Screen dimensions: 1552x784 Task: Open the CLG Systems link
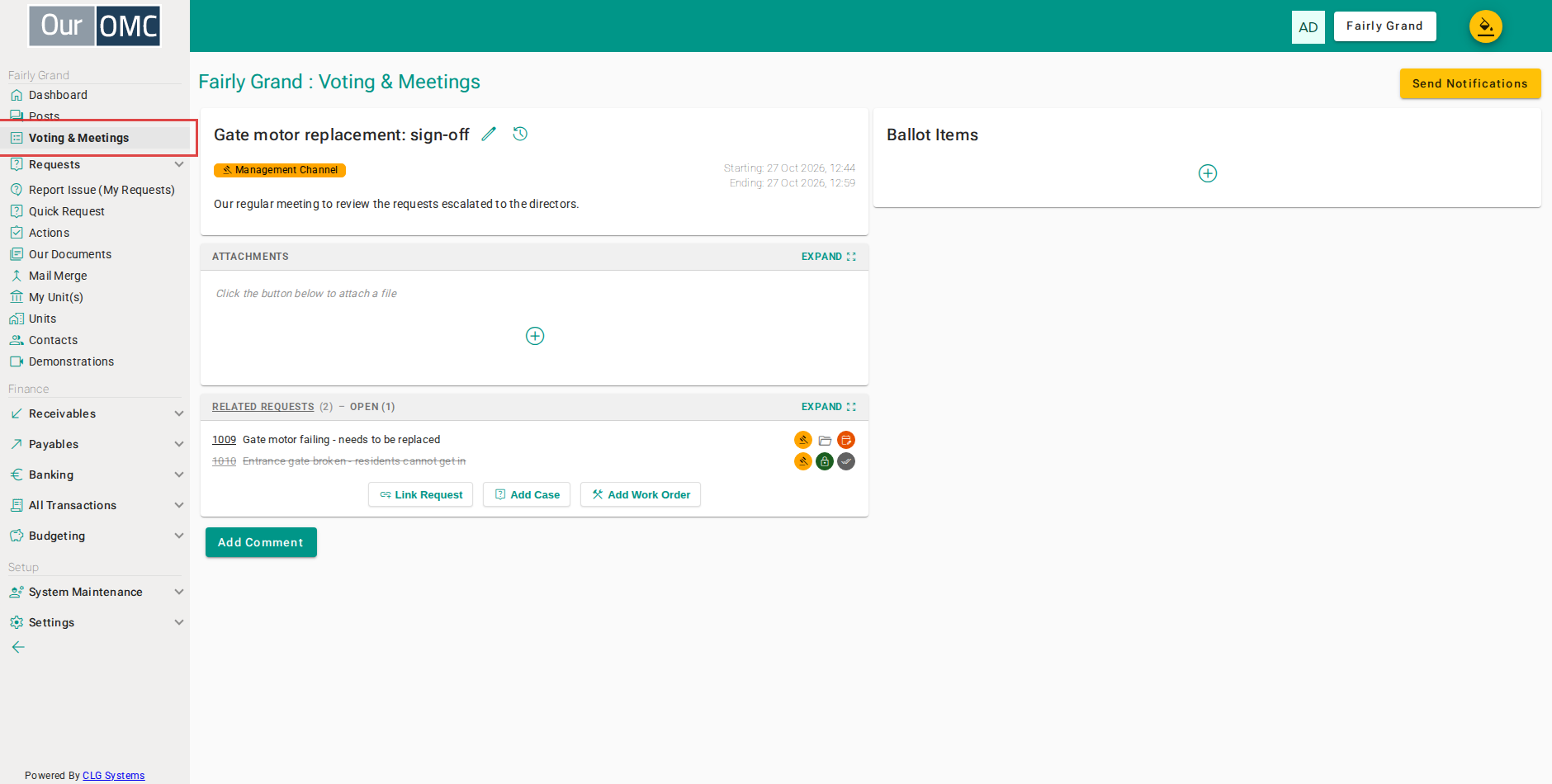[114, 776]
